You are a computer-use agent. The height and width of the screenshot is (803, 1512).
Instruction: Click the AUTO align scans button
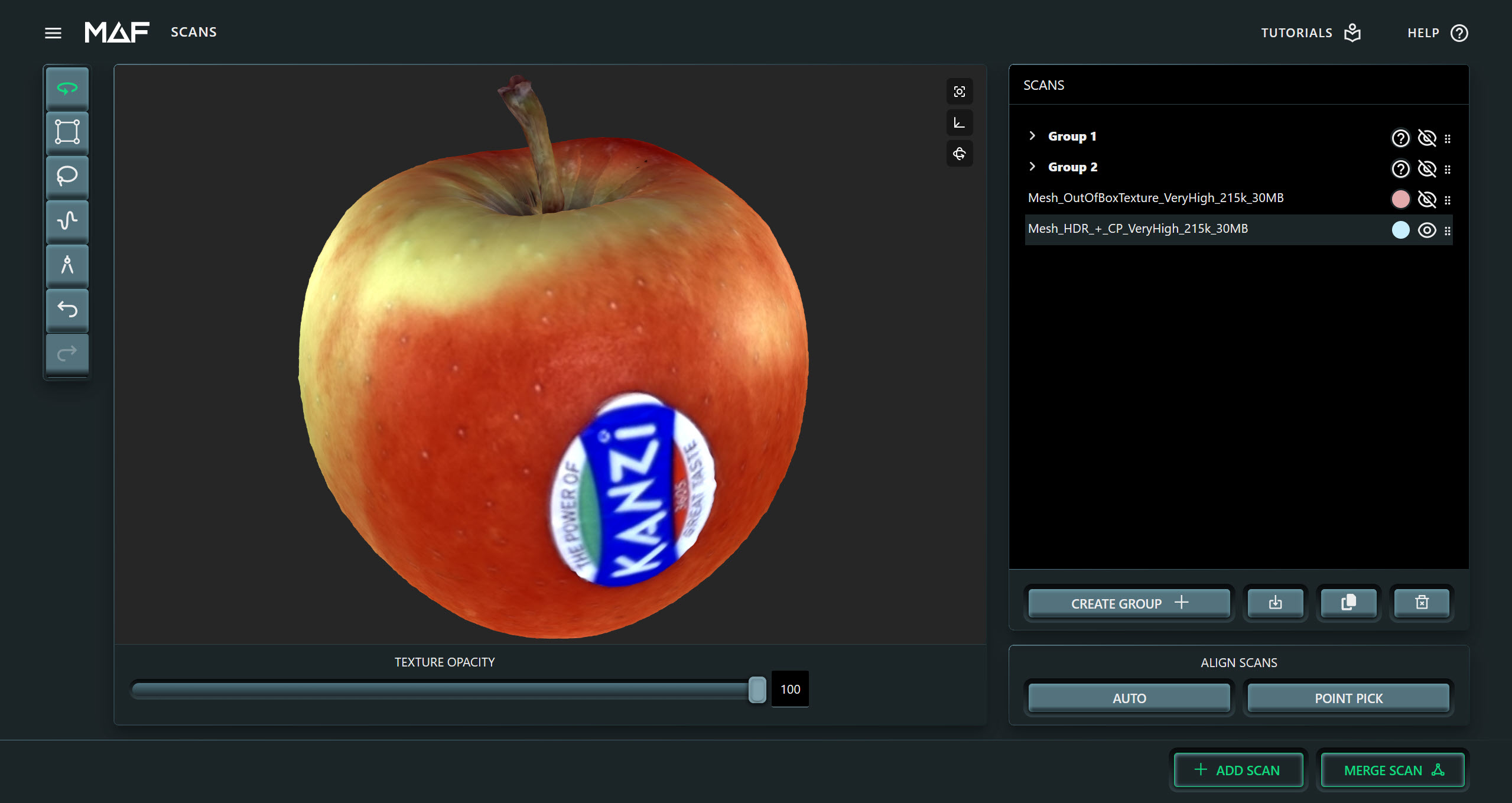[x=1129, y=698]
